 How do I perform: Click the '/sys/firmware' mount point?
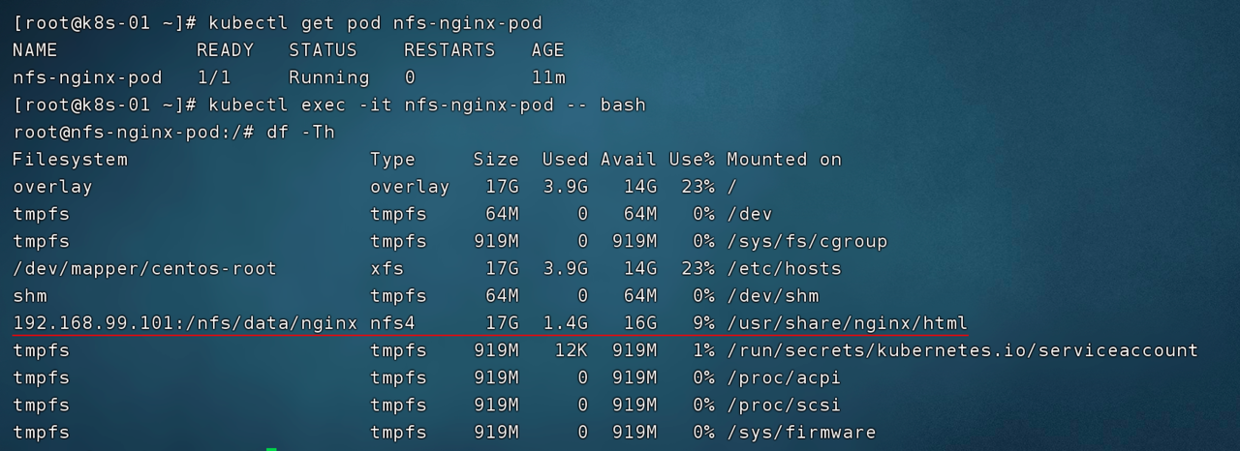(x=801, y=432)
